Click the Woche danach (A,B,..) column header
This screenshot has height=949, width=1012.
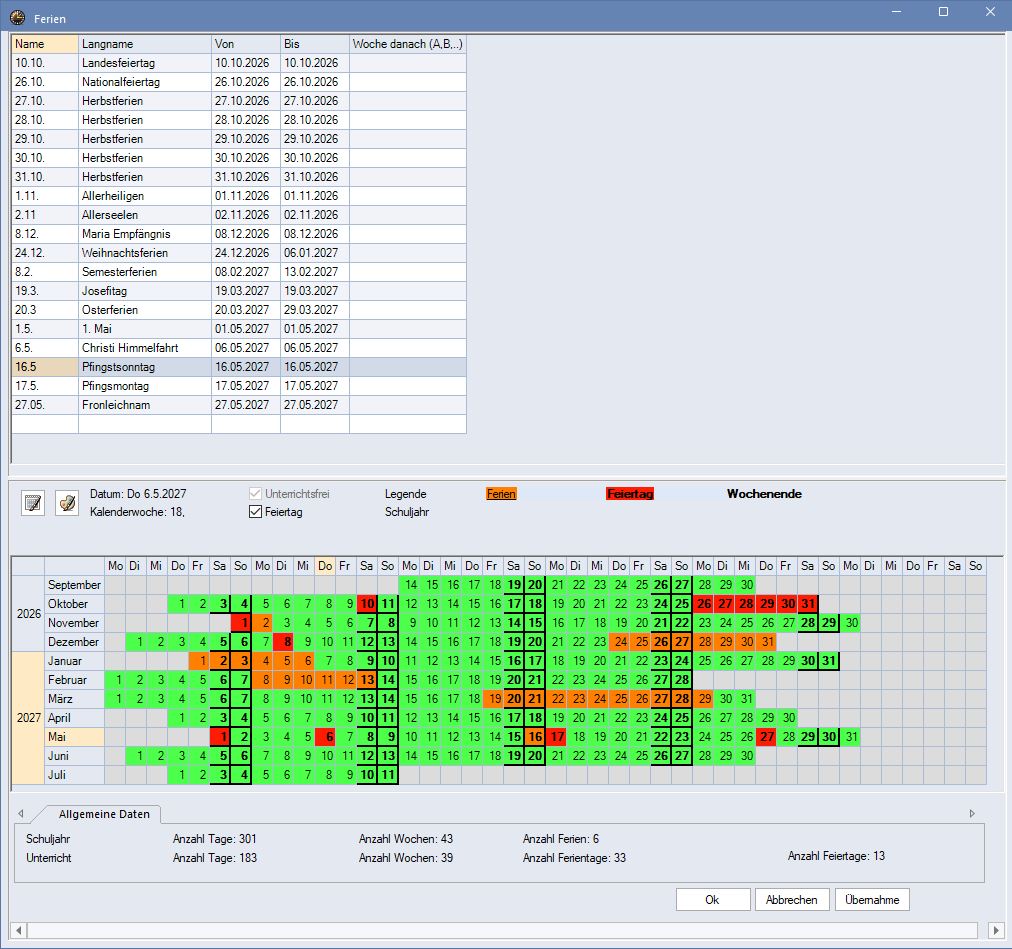pos(407,44)
